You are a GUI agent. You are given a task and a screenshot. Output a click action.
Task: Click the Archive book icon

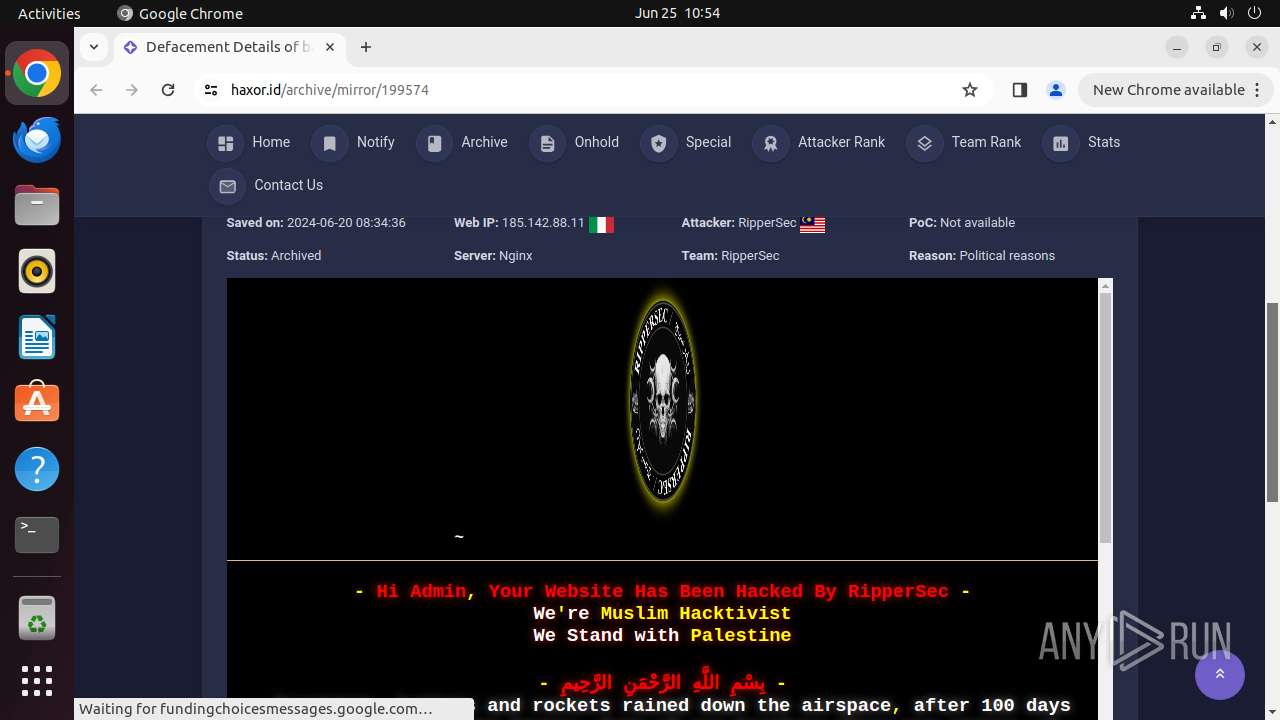(x=434, y=143)
